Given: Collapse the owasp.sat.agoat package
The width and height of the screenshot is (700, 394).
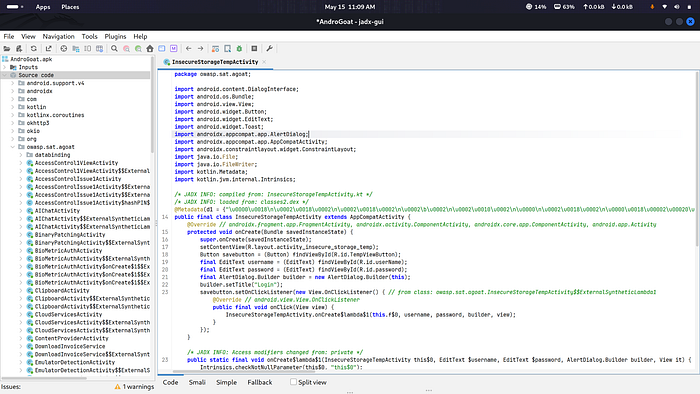Looking at the screenshot, I should (x=13, y=147).
